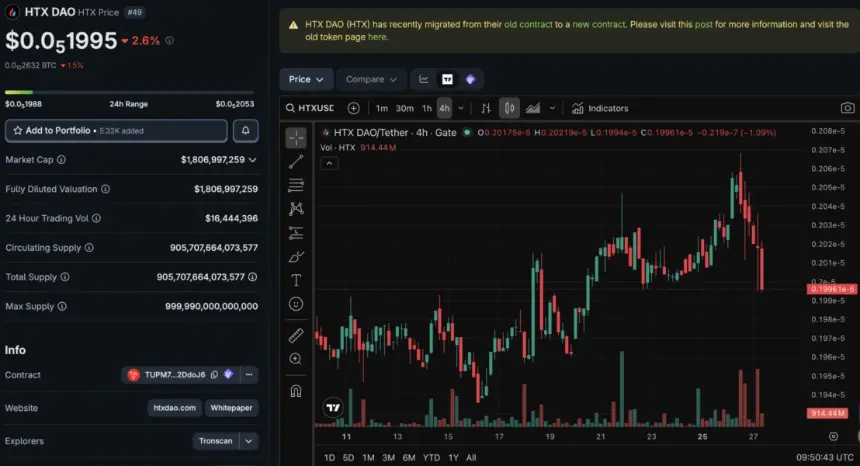Activate the zoom in tool
The image size is (860, 466).
point(296,359)
